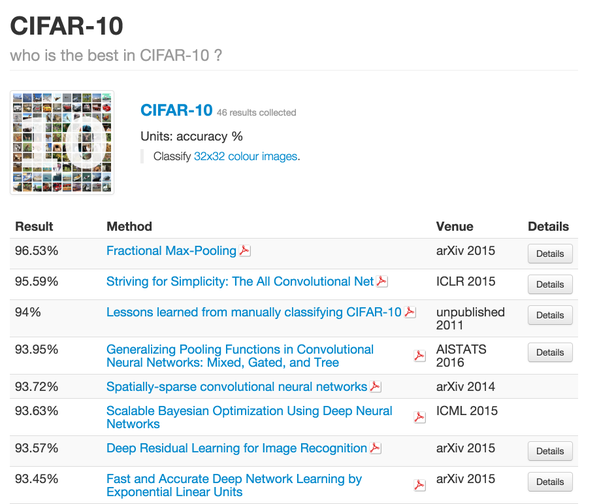Viewport: 599px width, 504px height.
Task: Select the 94% result value
Action: coord(28,312)
